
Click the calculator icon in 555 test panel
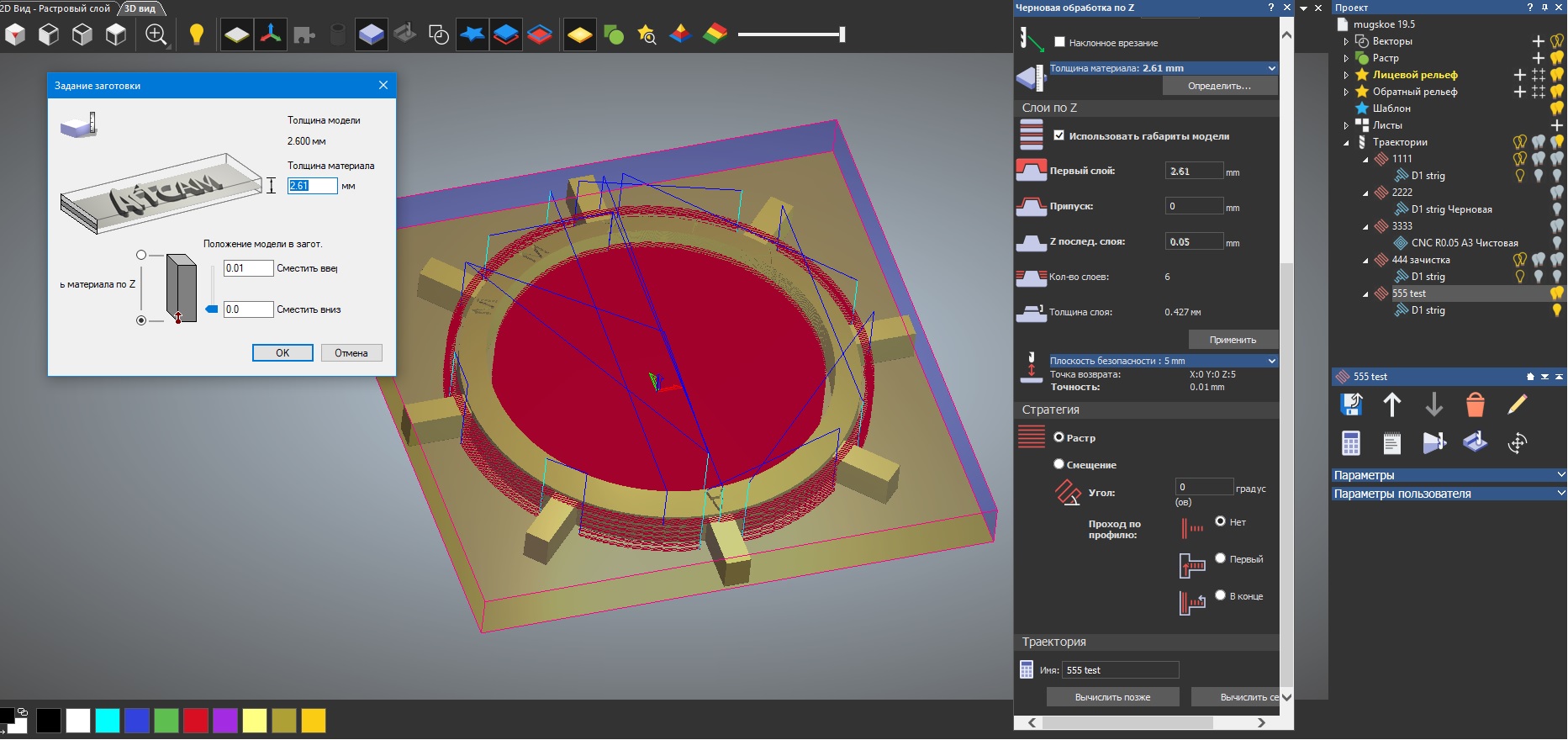[1351, 442]
